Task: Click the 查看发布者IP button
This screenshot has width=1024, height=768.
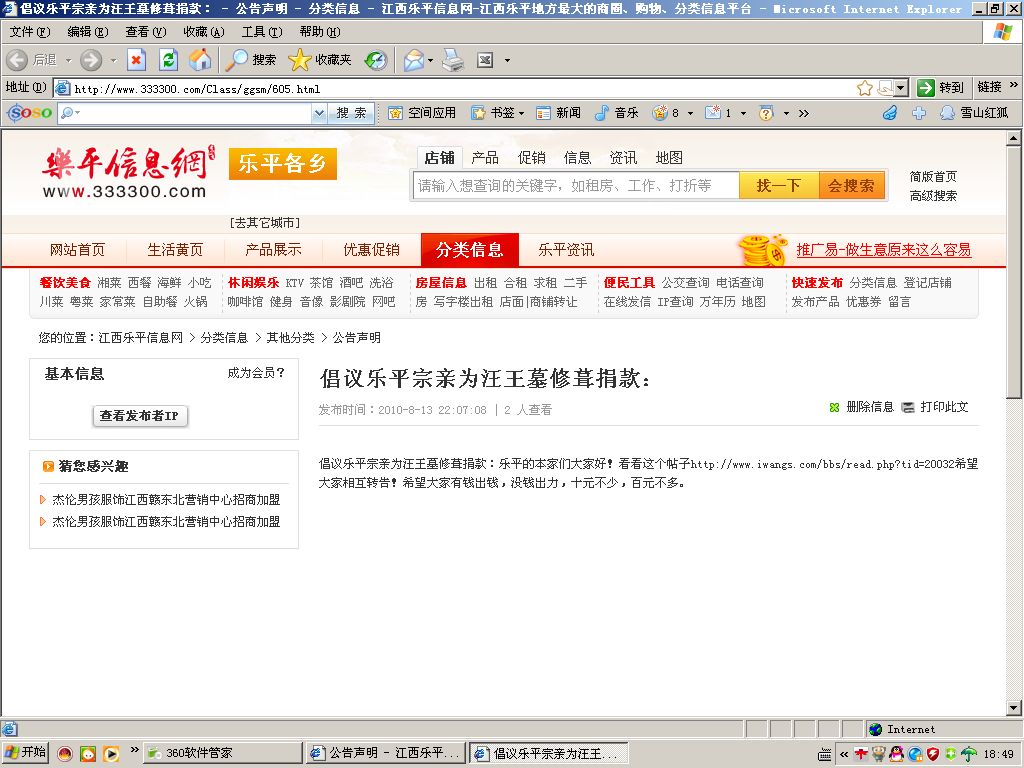Action: 140,416
